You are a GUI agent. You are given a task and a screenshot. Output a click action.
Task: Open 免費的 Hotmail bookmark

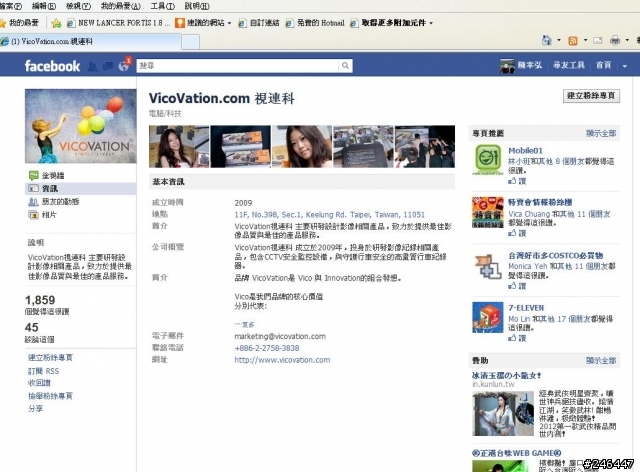pos(315,23)
